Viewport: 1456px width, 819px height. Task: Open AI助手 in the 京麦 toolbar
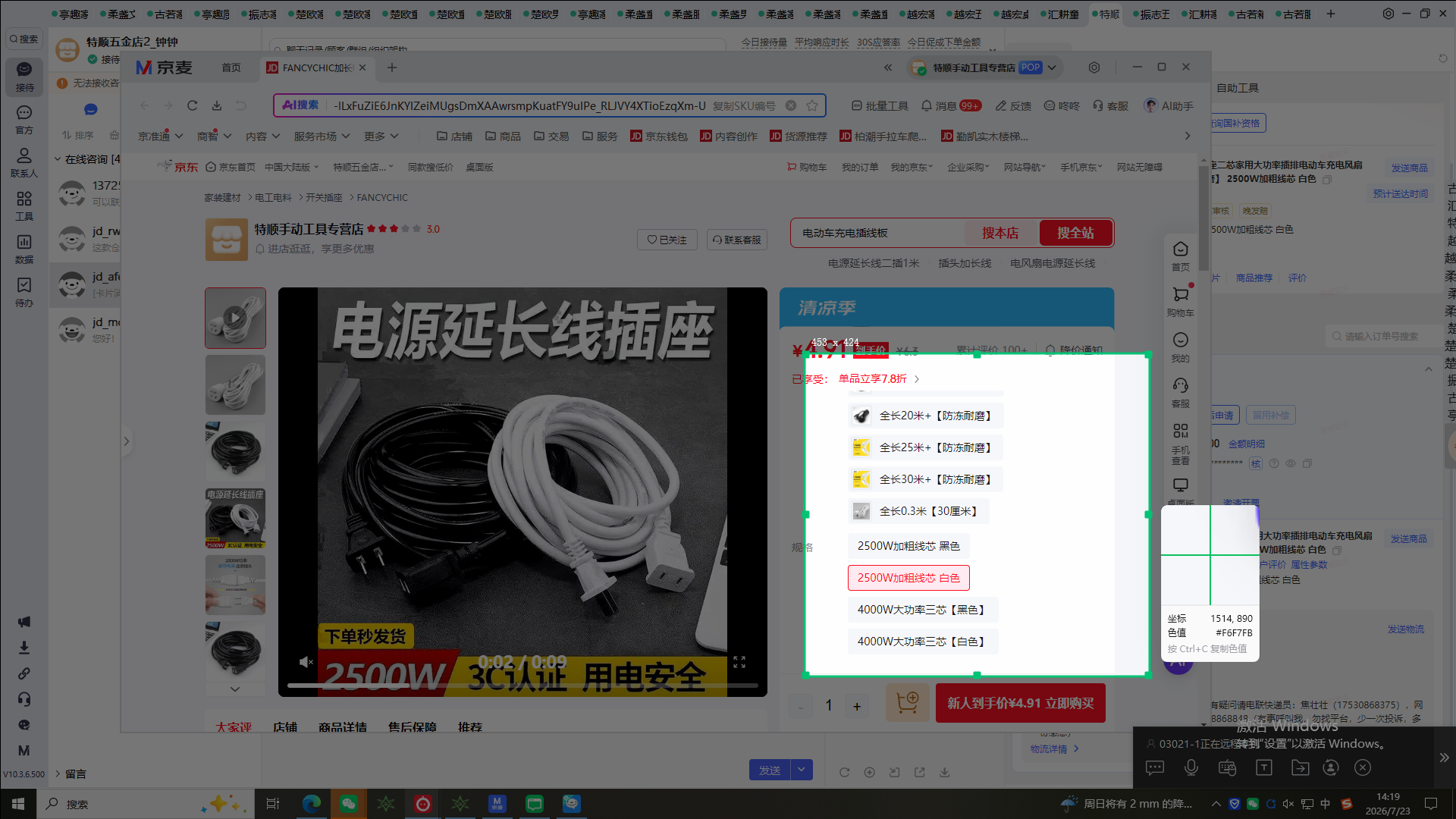[1169, 106]
